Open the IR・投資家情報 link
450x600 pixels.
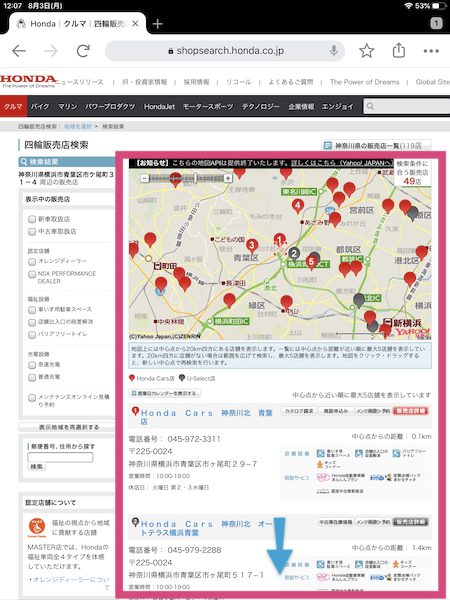(145, 82)
